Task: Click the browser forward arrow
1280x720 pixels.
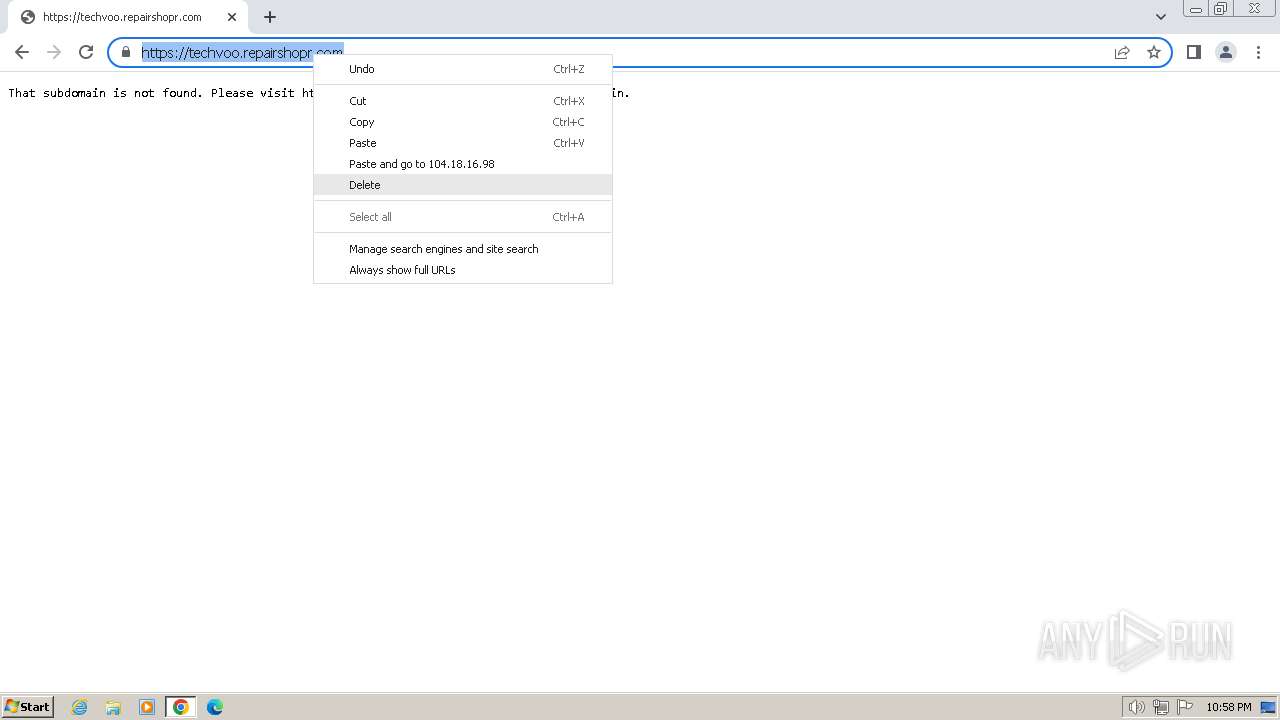Action: [x=54, y=52]
